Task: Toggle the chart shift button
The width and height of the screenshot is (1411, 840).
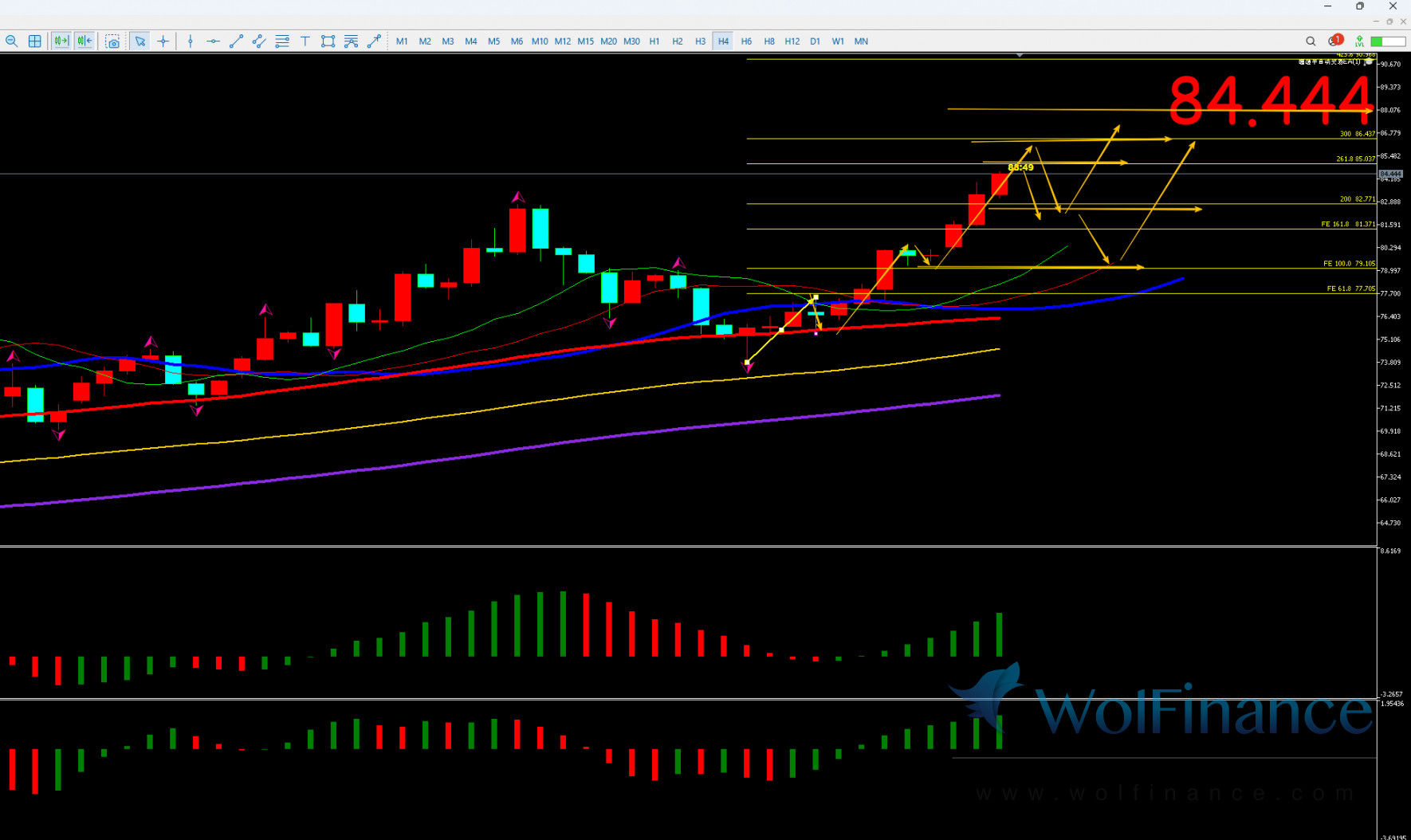Action: point(85,41)
